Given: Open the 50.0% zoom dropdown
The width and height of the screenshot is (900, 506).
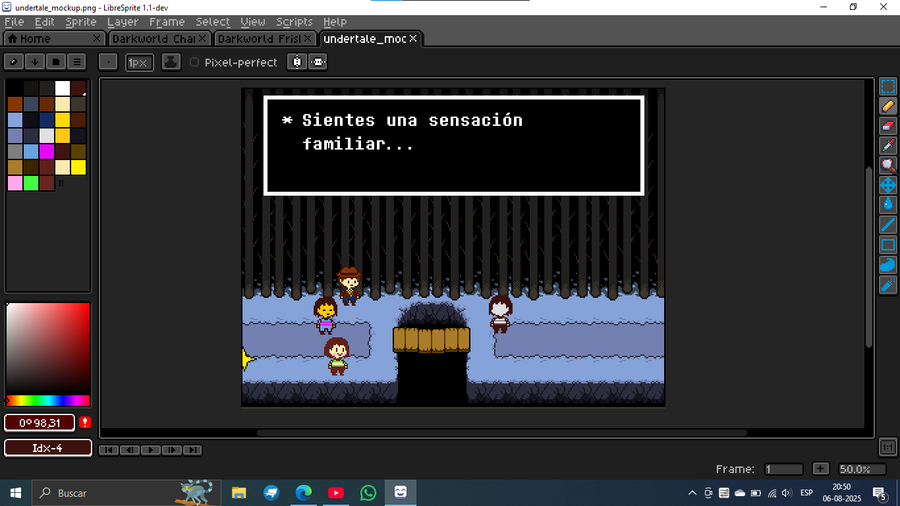Looking at the screenshot, I should (x=862, y=469).
